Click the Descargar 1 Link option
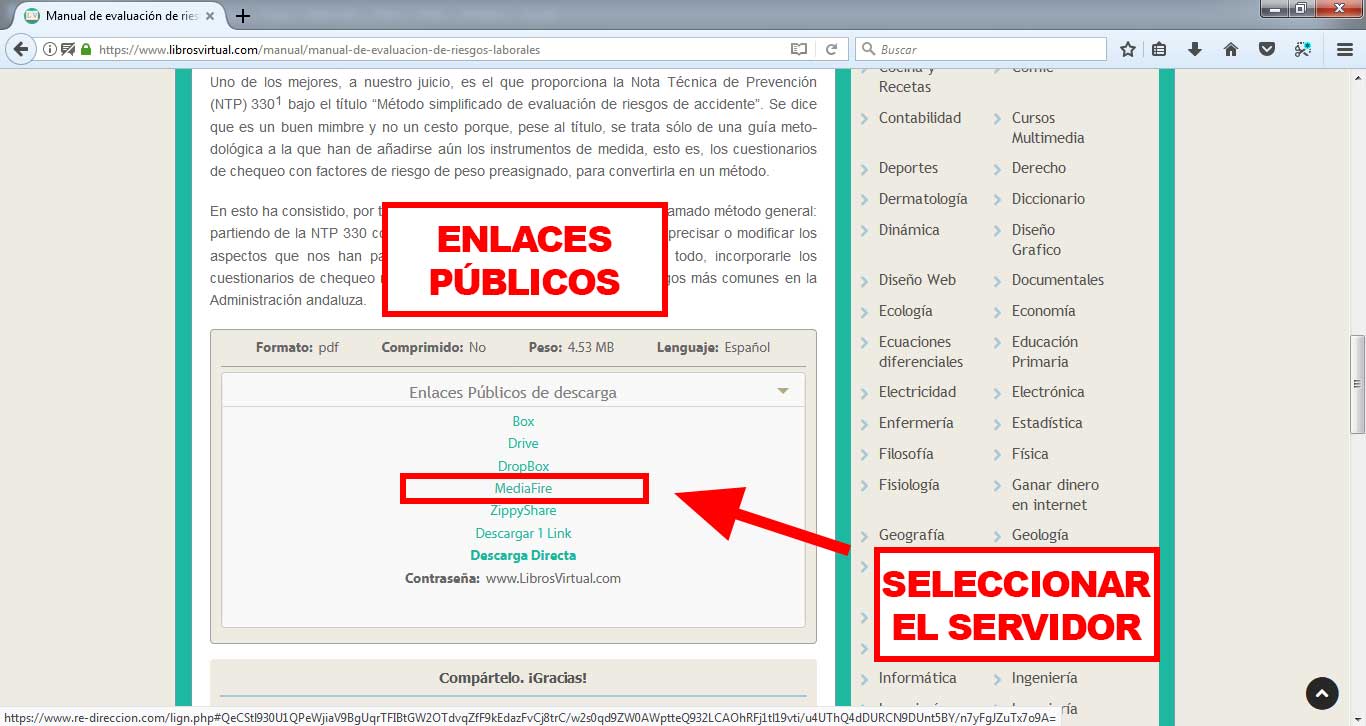Viewport: 1366px width, 726px height. (x=523, y=533)
